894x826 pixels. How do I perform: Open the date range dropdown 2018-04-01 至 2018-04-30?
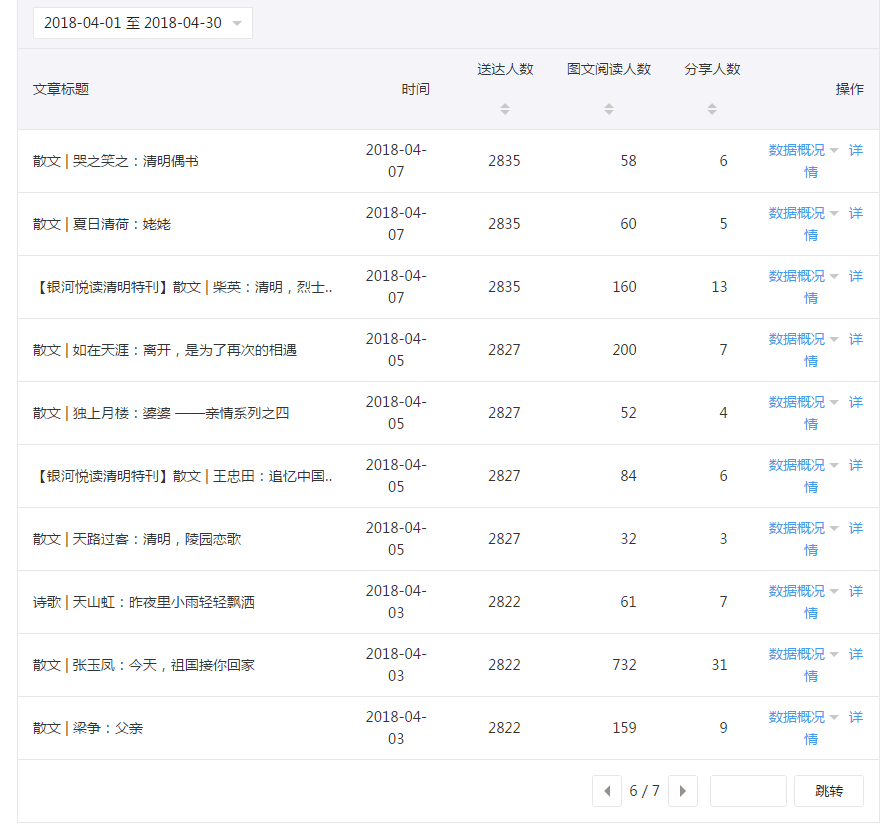[143, 23]
